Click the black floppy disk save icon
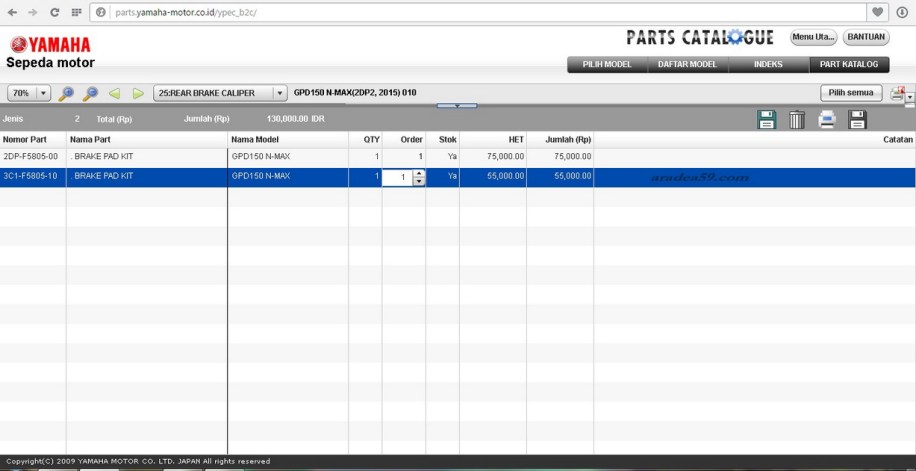The width and height of the screenshot is (916, 471). (x=857, y=120)
